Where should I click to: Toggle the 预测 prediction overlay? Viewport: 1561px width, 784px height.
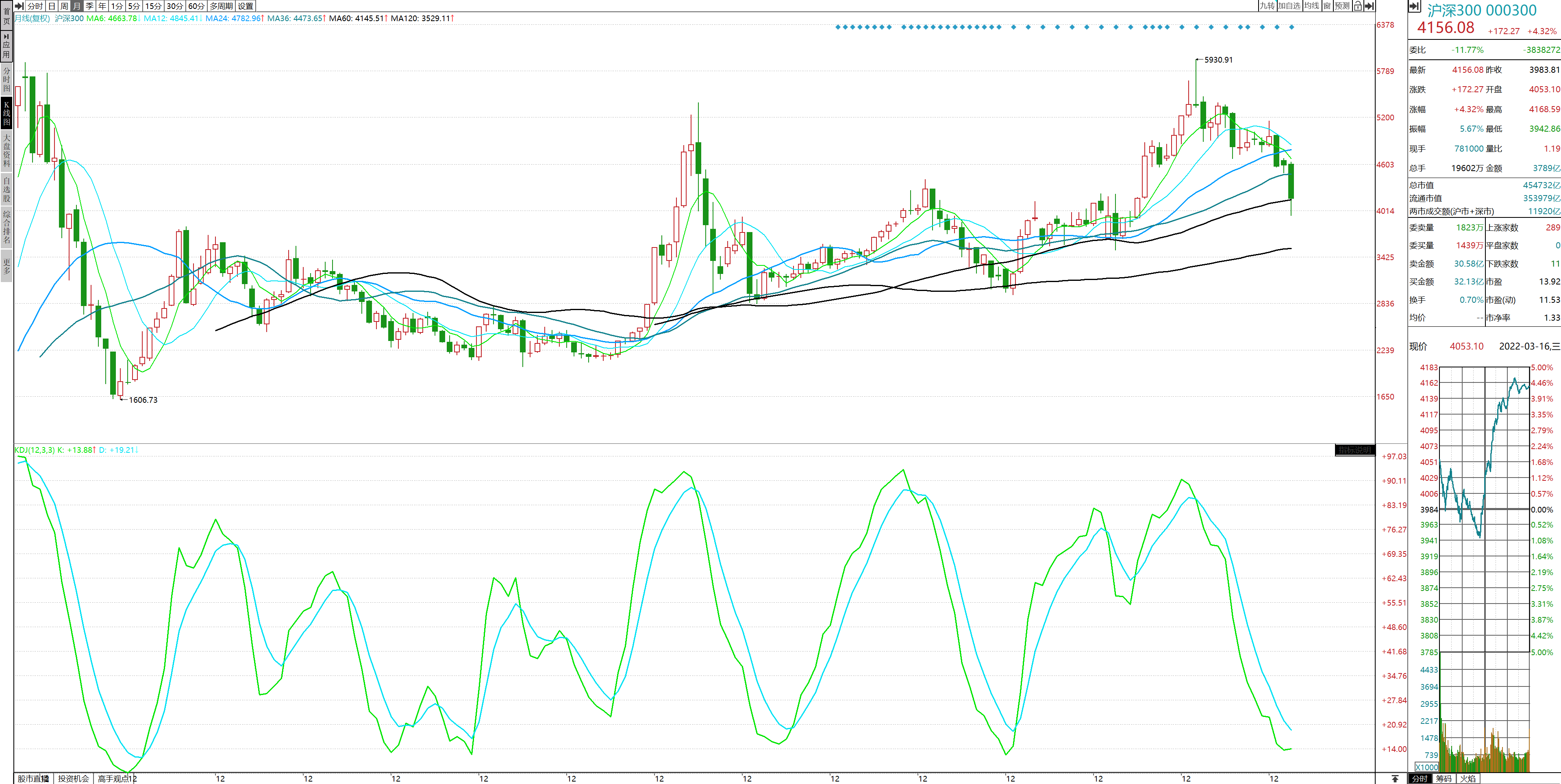tap(1342, 6)
